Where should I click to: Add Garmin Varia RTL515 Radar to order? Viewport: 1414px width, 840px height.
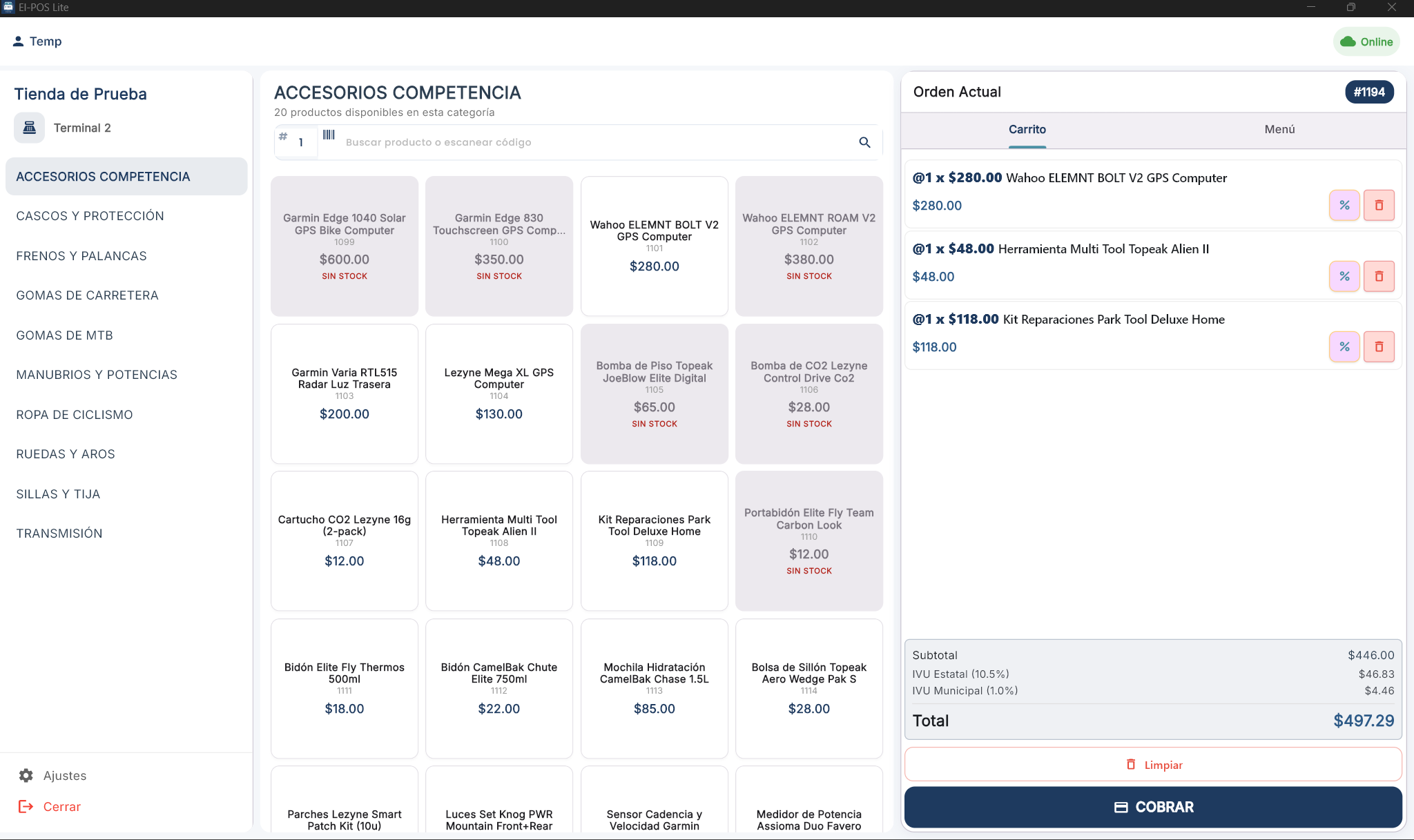[345, 393]
